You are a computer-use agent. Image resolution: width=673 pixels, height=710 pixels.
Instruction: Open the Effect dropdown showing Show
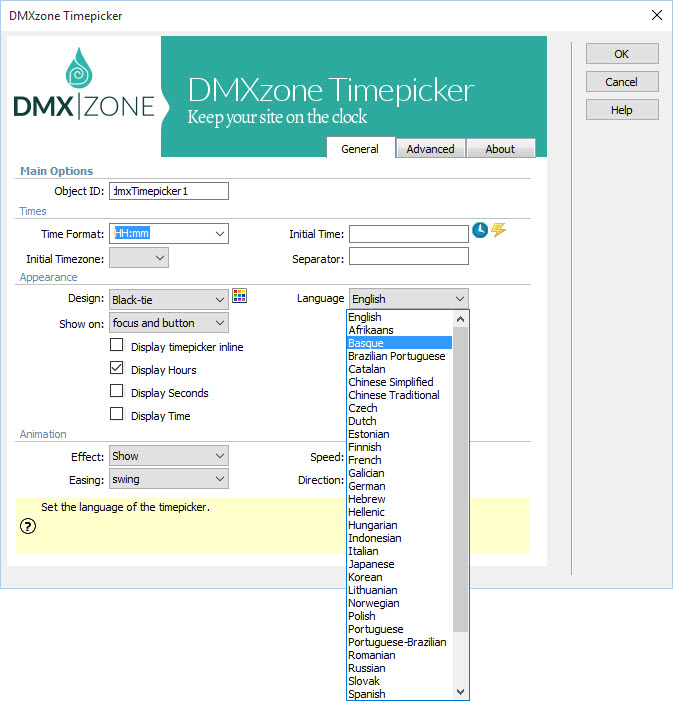coord(169,456)
